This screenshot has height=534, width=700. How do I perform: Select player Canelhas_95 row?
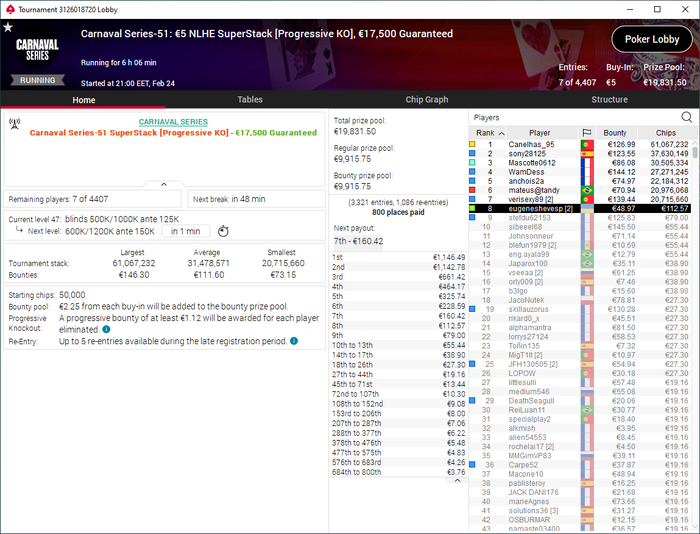[x=580, y=145]
